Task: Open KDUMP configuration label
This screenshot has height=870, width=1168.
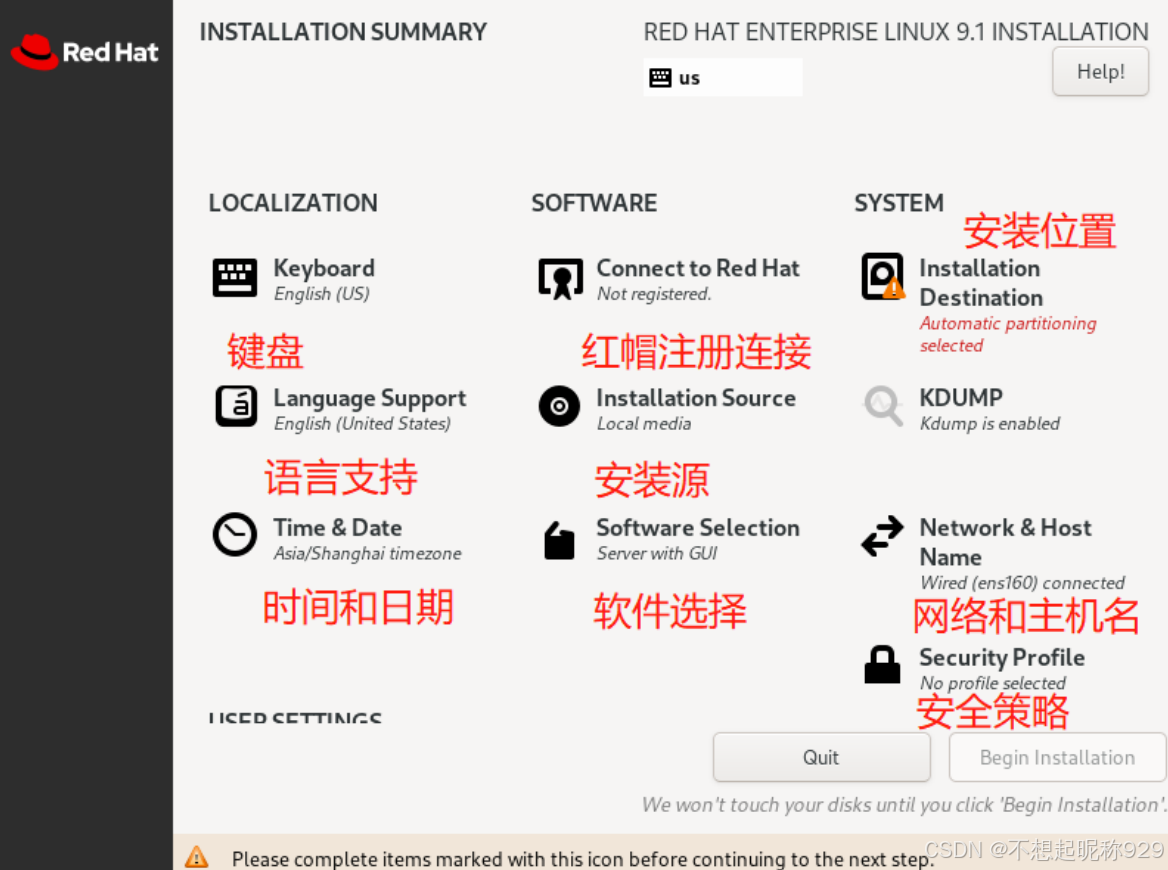Action: (x=961, y=398)
